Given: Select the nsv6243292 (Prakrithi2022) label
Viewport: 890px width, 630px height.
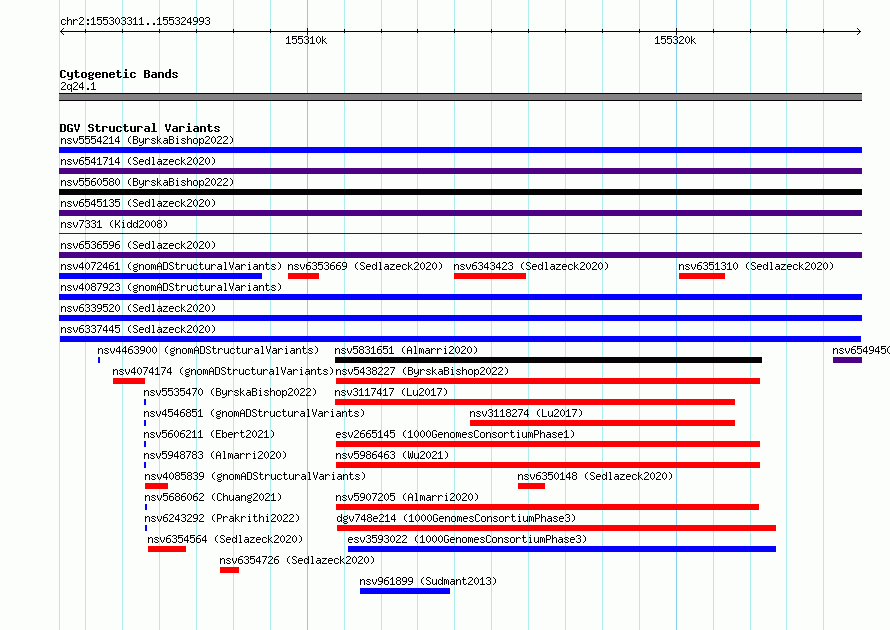Looking at the screenshot, I should [x=222, y=518].
